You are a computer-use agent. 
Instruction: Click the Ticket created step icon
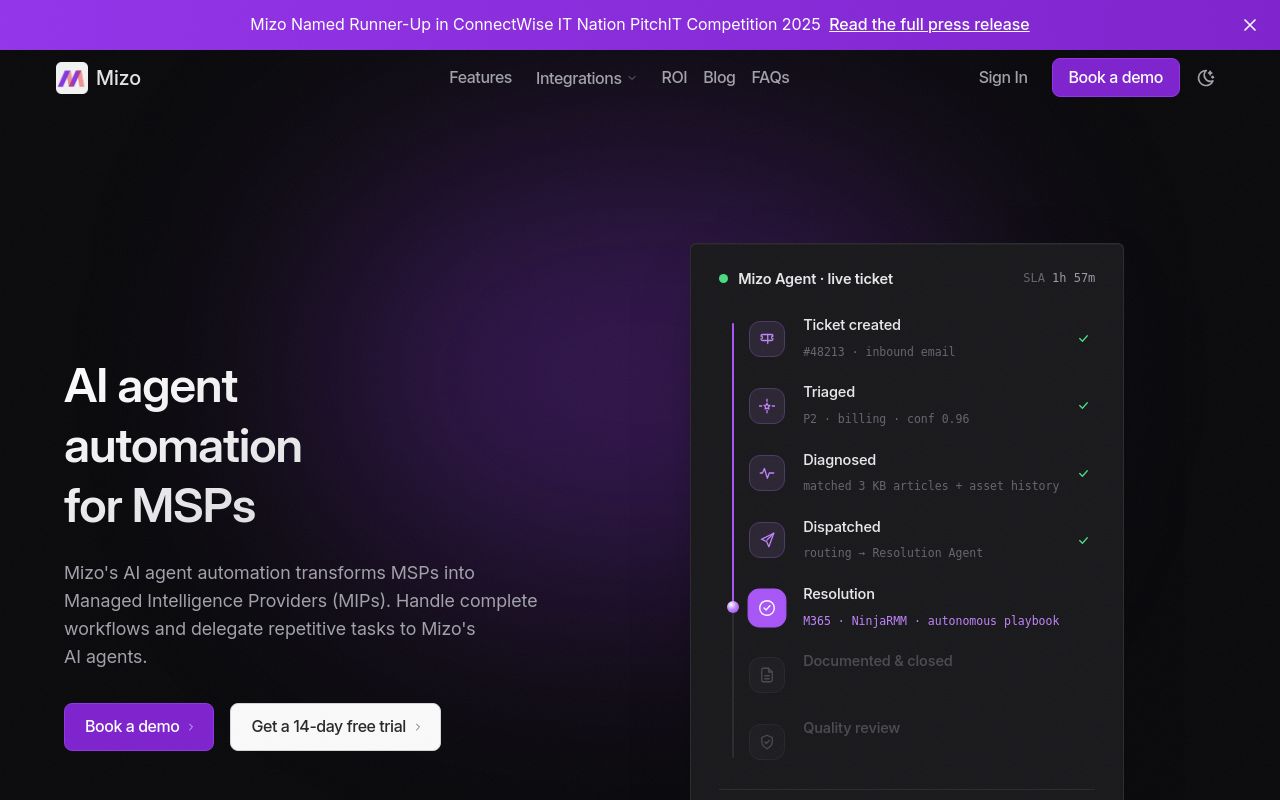tap(767, 339)
